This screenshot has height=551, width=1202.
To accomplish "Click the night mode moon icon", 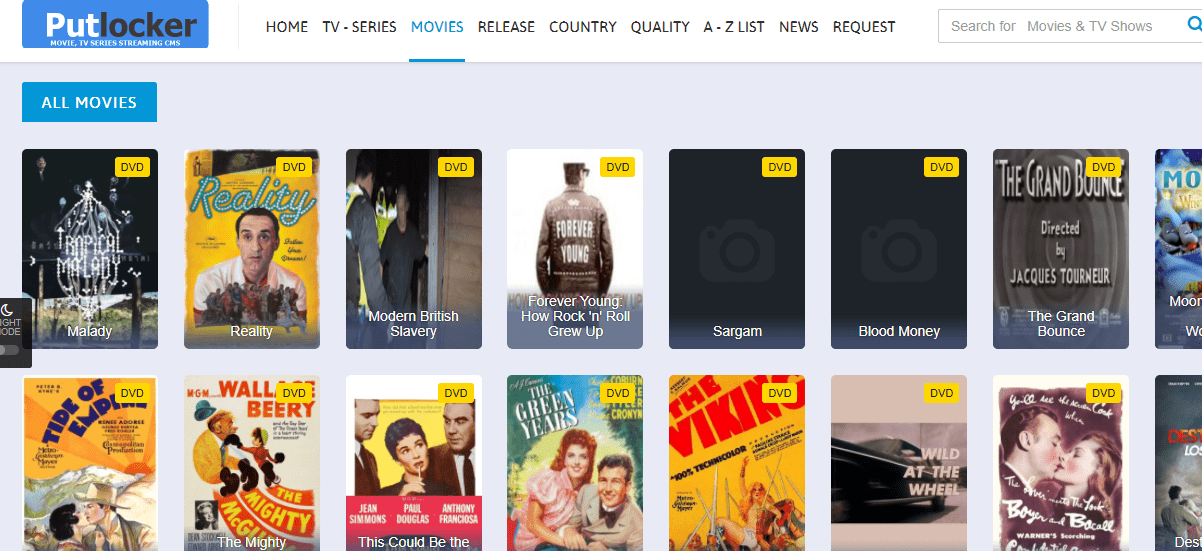I will click(7, 310).
